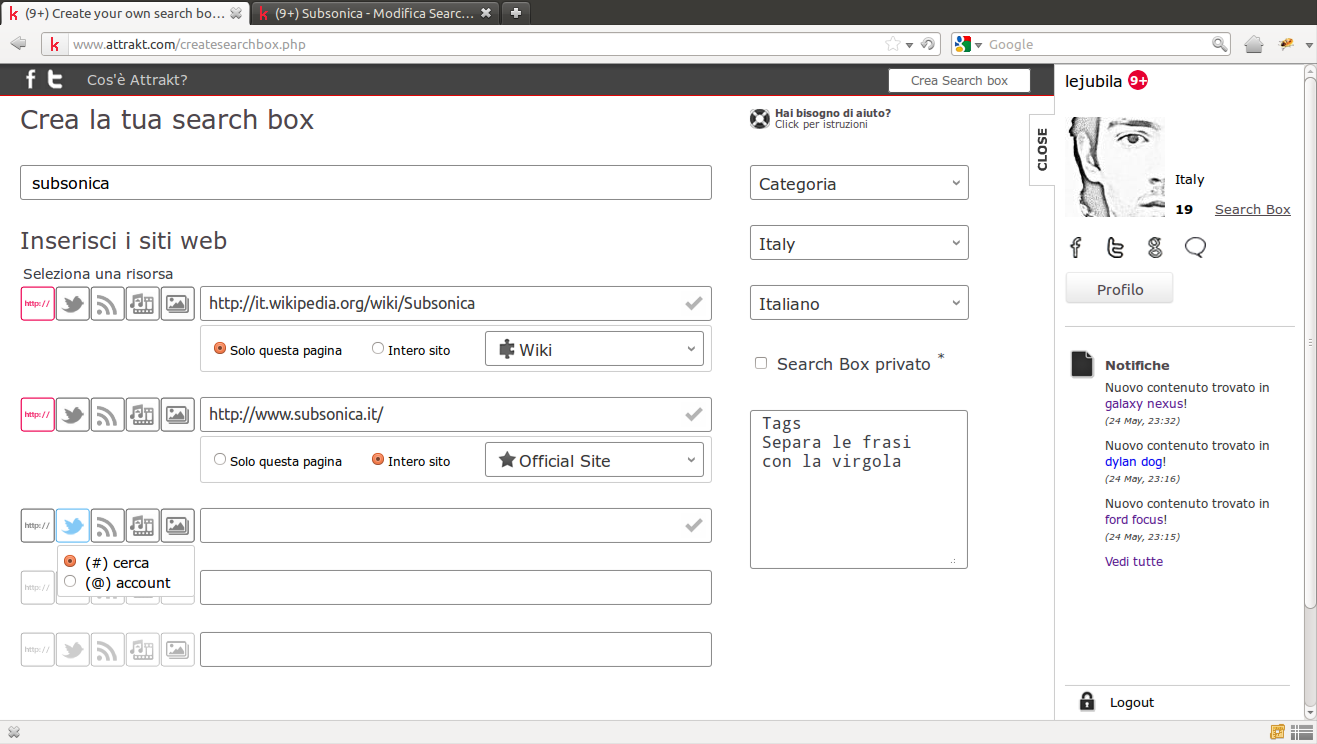Click checkmark on subsonica.it URL field

pos(693,415)
